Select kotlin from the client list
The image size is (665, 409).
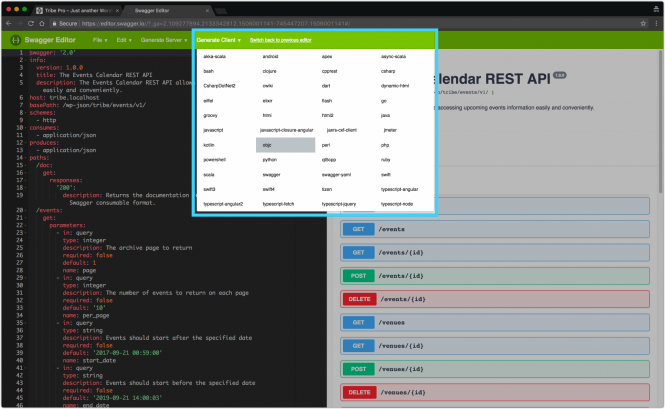[x=209, y=145]
